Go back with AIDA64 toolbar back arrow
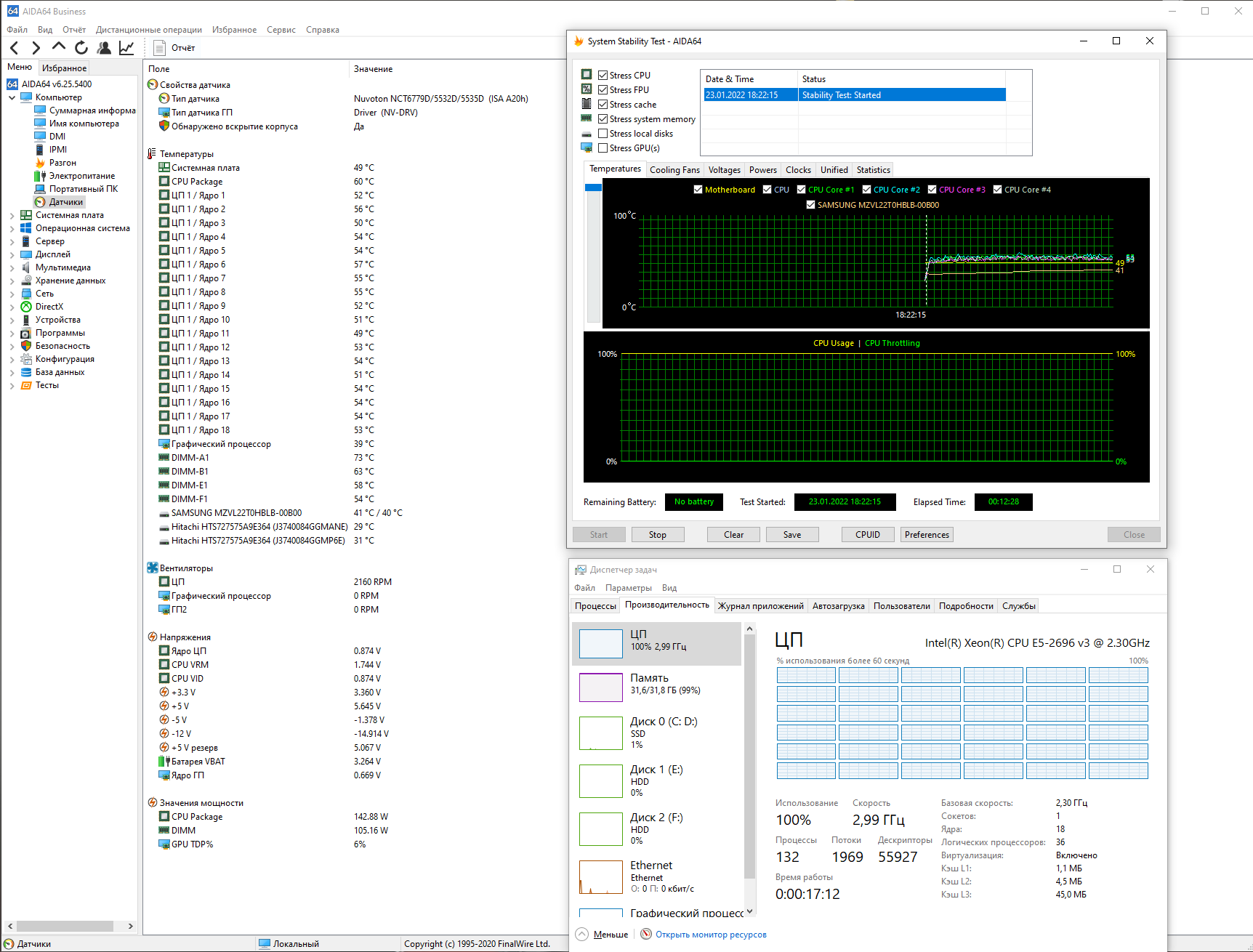The width and height of the screenshot is (1253, 952). point(15,48)
